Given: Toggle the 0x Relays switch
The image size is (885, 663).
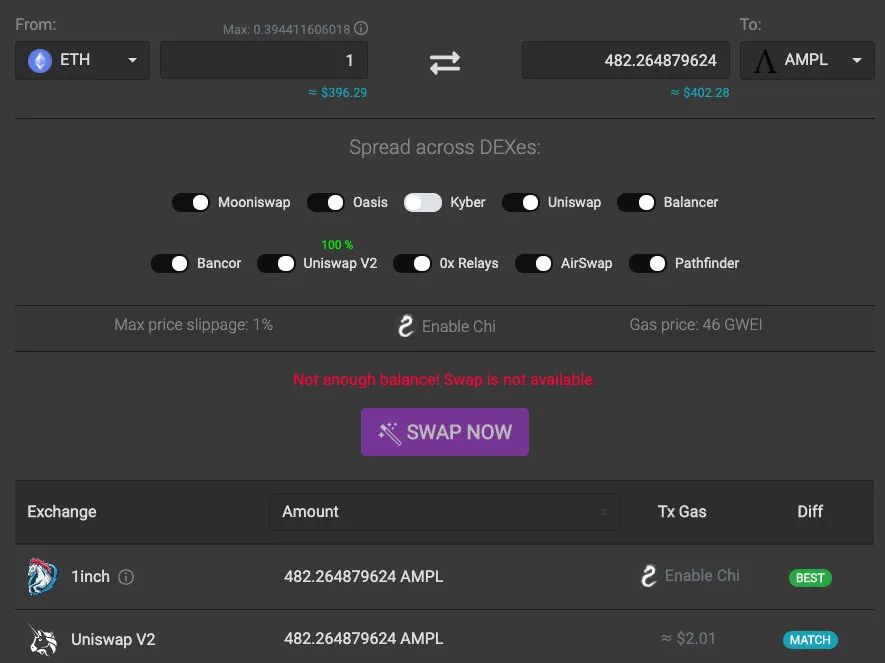Looking at the screenshot, I should point(412,264).
